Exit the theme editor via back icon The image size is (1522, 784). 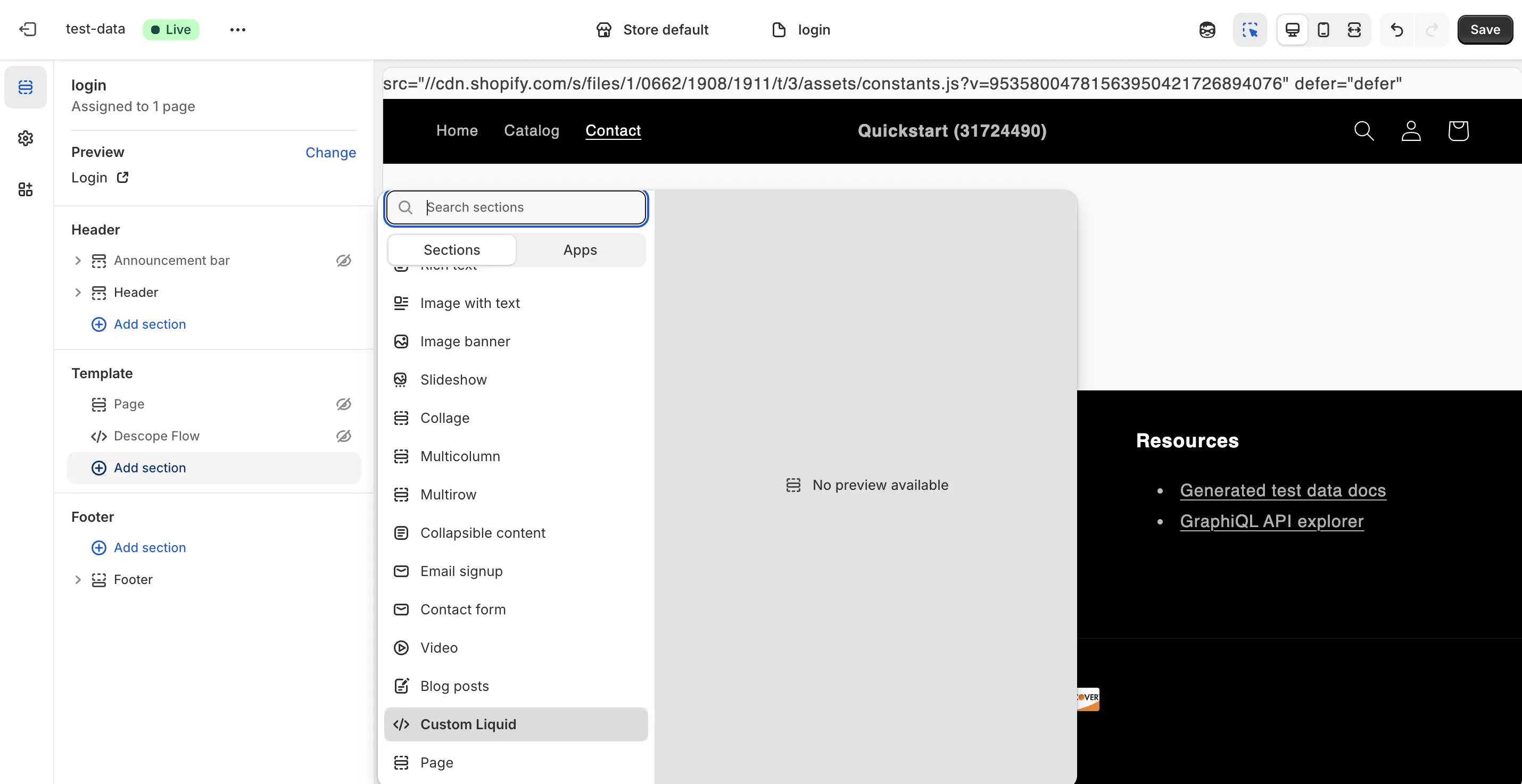tap(28, 29)
